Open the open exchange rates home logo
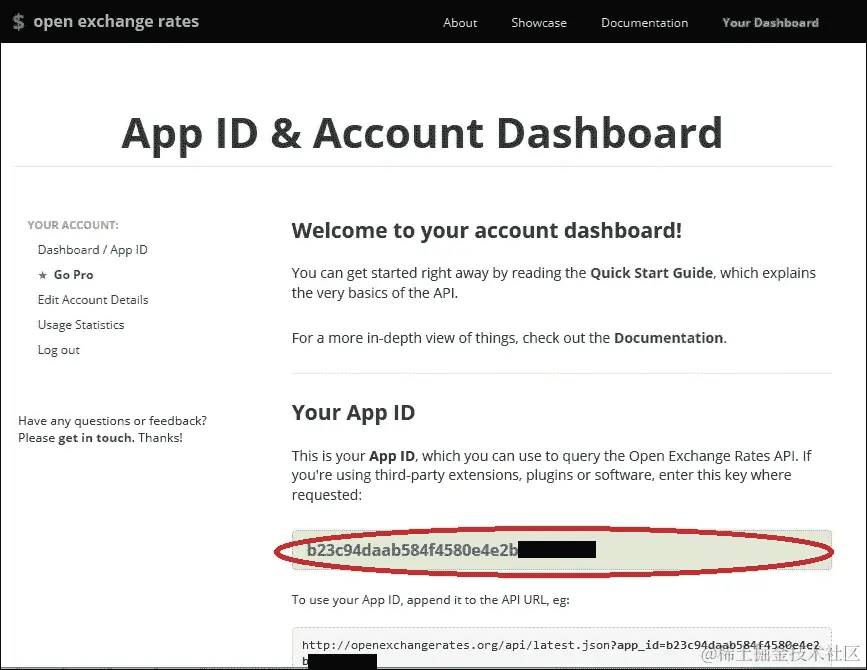Screen dimensions: 867x670 115,20
